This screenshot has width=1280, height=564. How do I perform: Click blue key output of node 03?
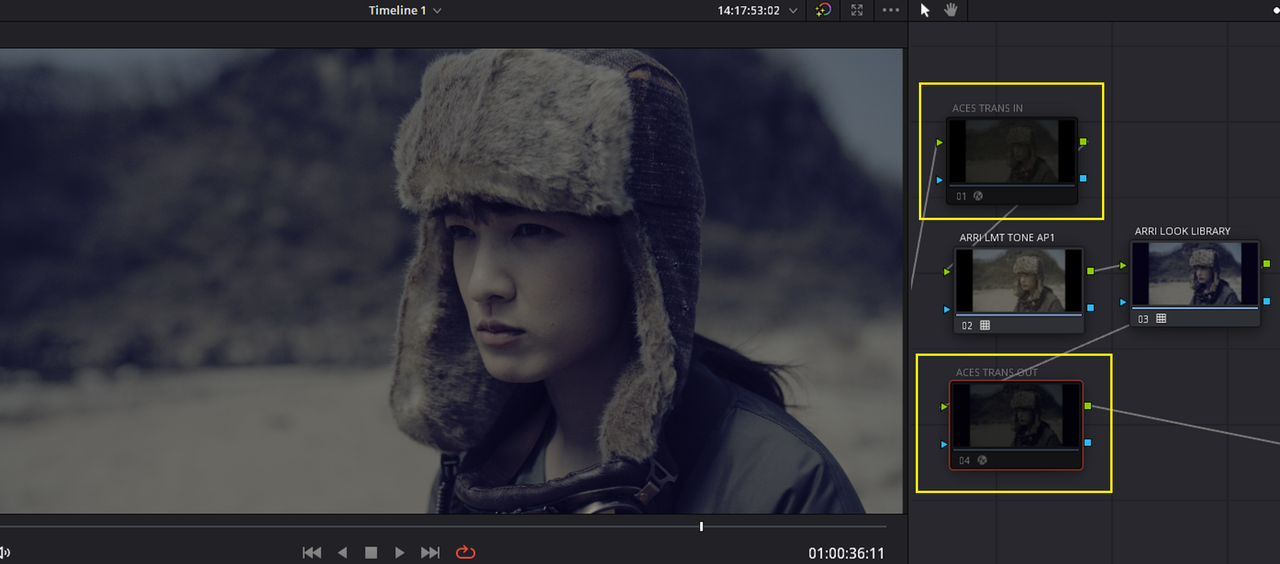tap(1267, 300)
